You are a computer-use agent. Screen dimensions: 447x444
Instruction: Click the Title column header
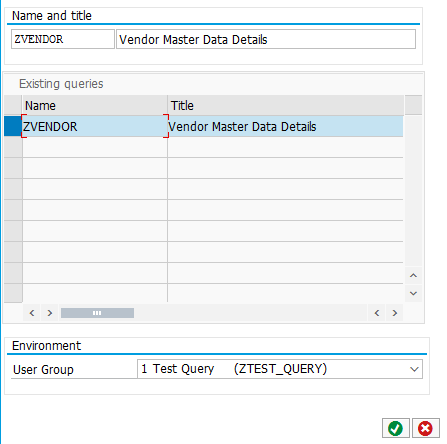(285, 106)
